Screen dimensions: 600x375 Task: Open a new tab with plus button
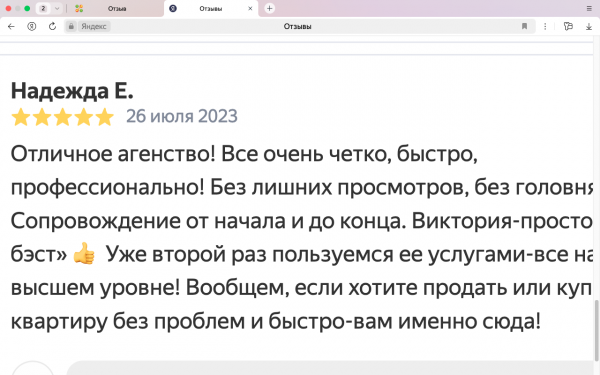click(269, 8)
